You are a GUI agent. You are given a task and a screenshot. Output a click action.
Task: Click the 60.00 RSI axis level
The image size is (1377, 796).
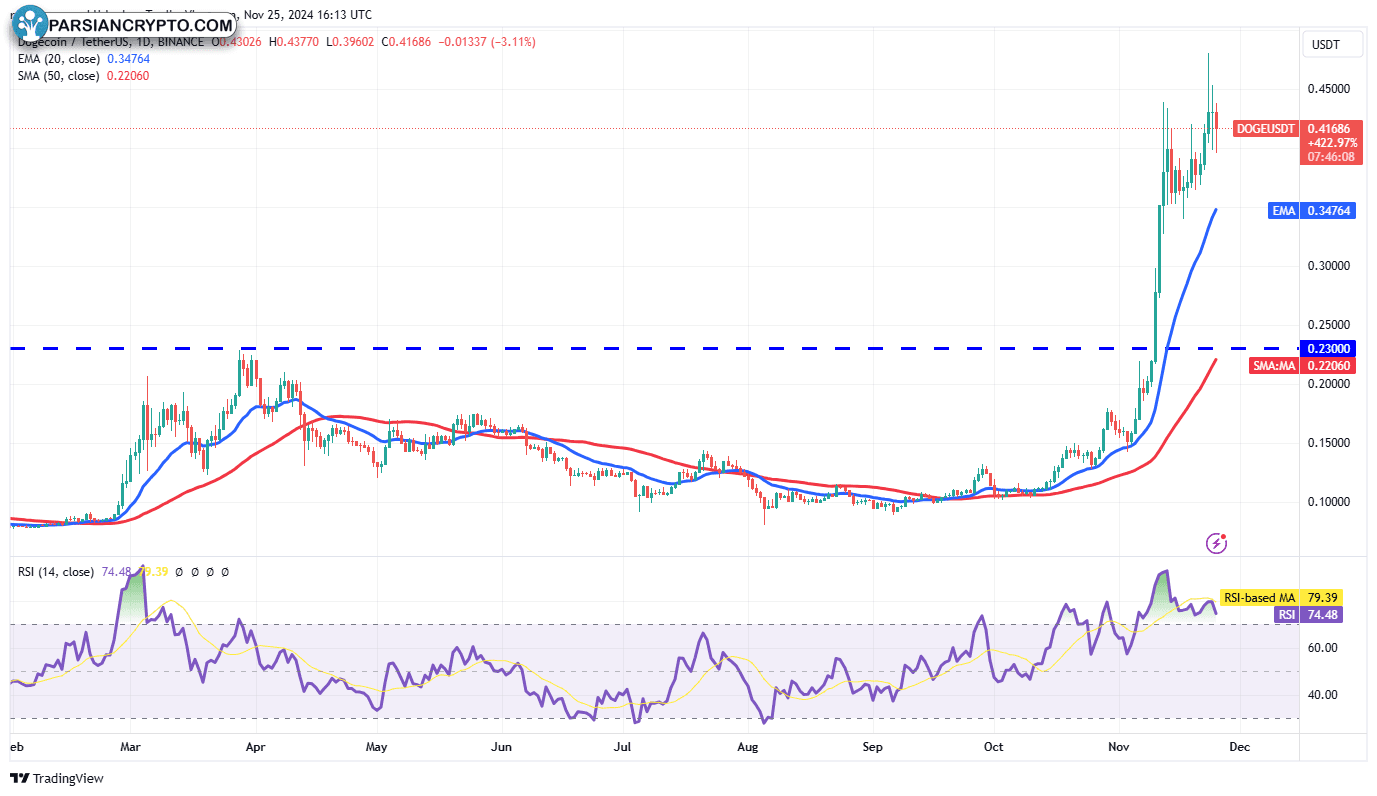pyautogui.click(x=1323, y=648)
